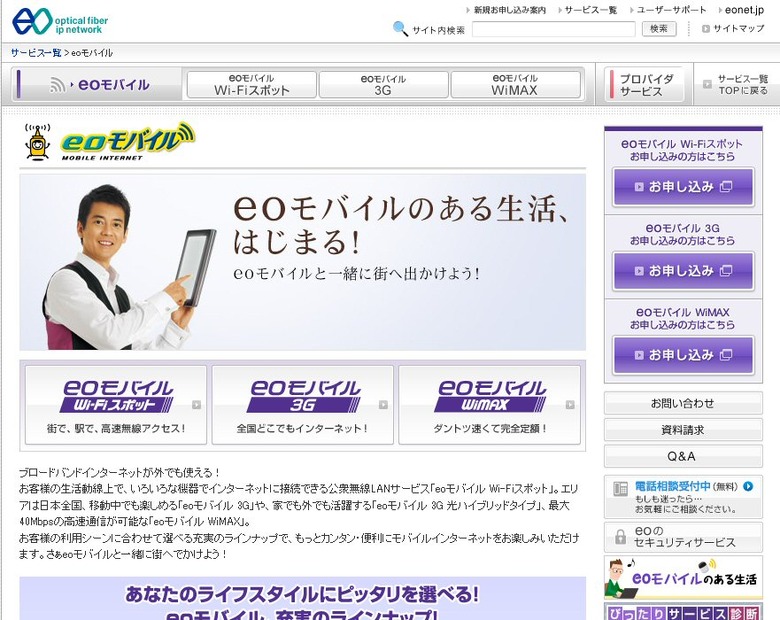Open eoのセキュリティサービス banner
Image resolution: width=780 pixels, height=620 pixels.
click(683, 537)
